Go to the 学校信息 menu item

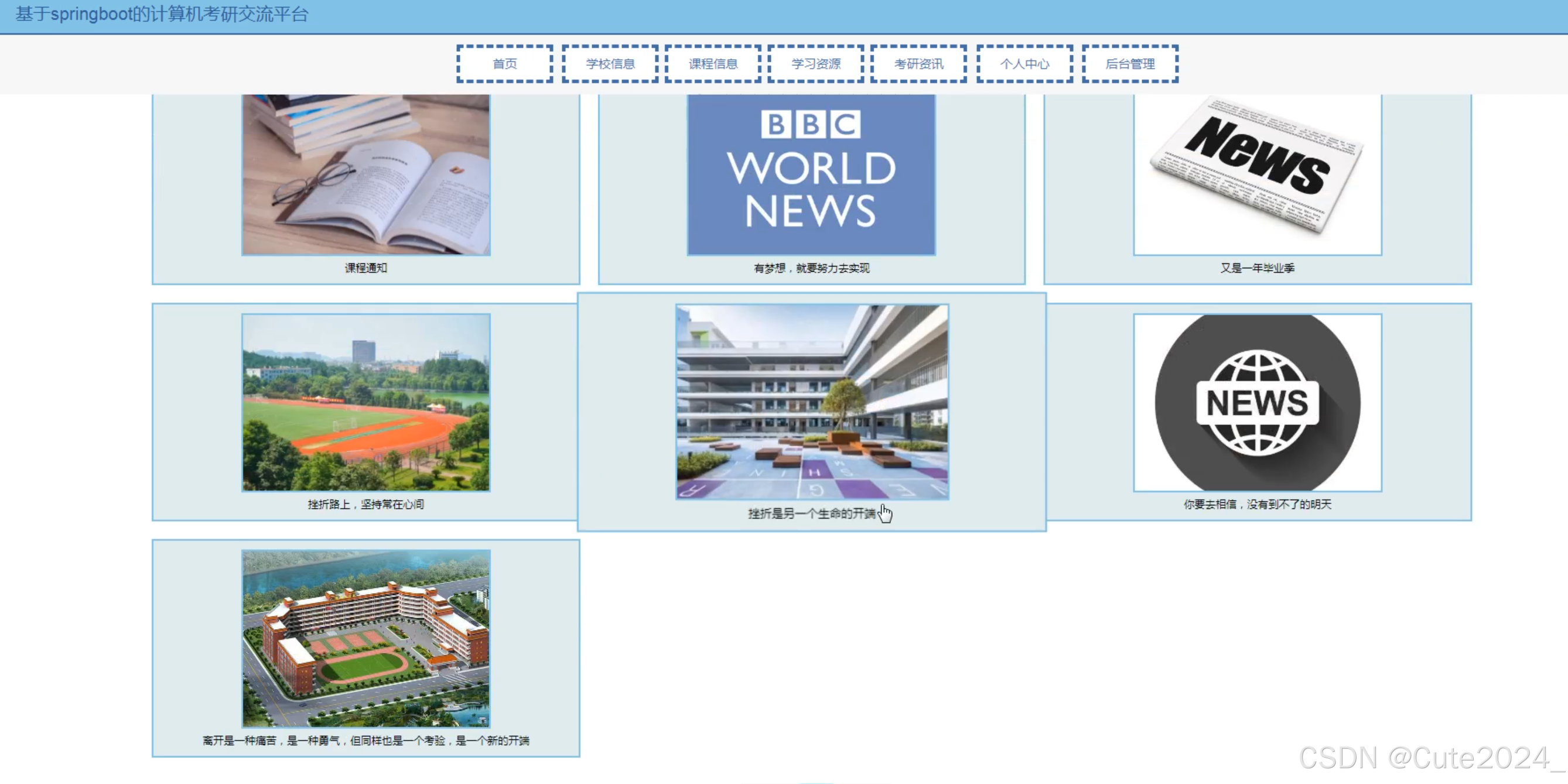coord(609,64)
